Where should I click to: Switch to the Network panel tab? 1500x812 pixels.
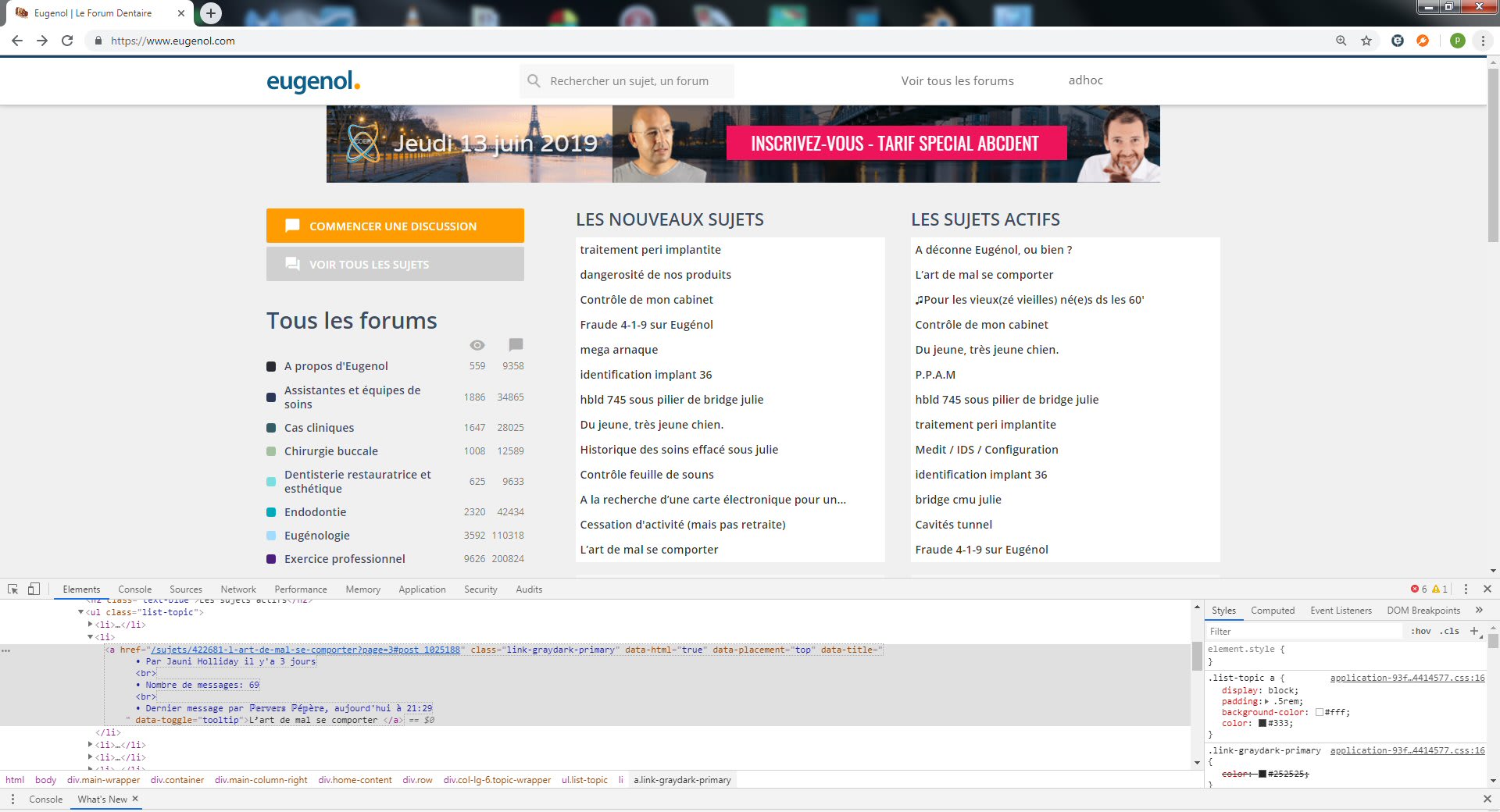click(x=238, y=589)
